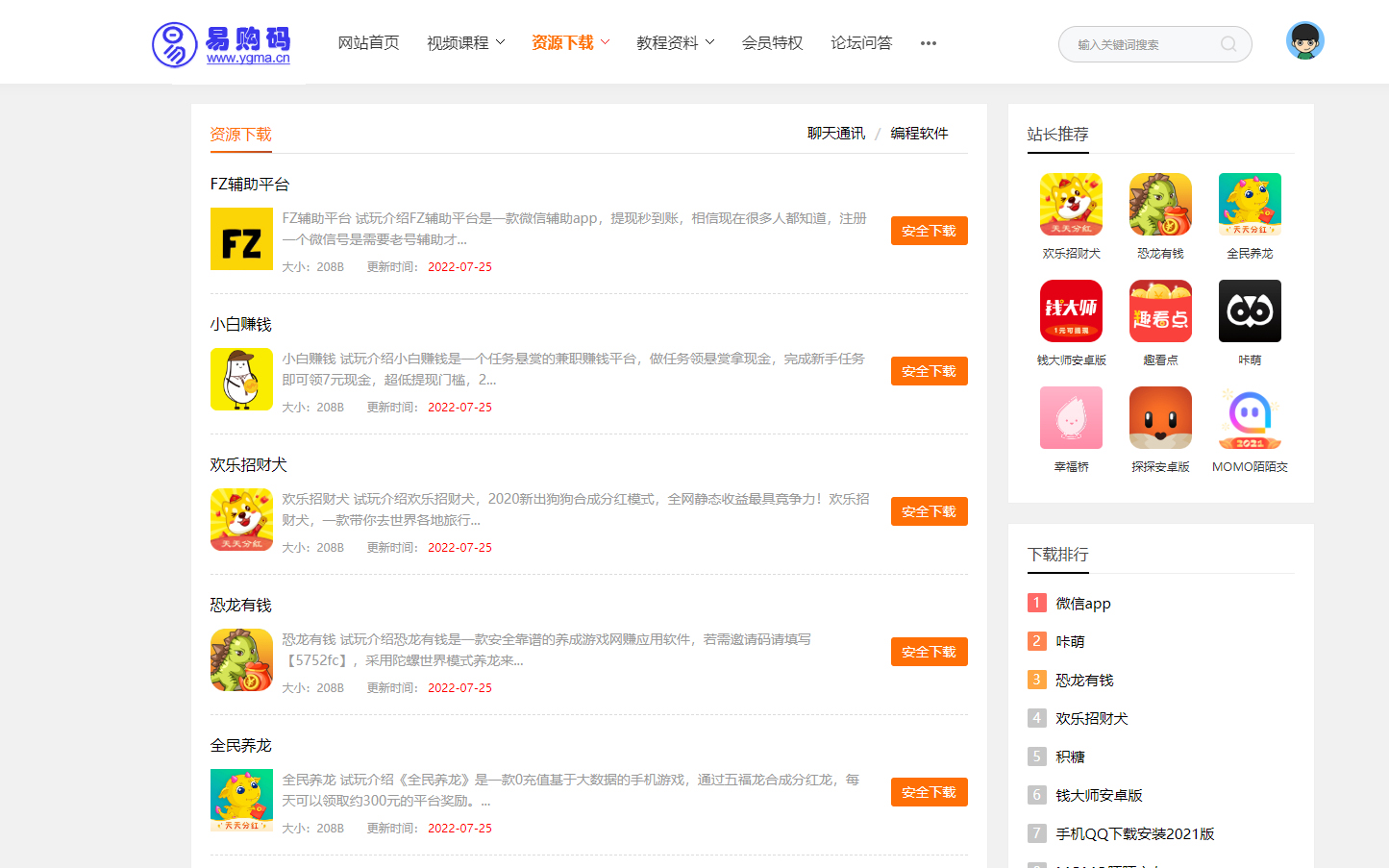Open 微信app link in download ranking
The height and width of the screenshot is (868, 1389).
click(1082, 604)
